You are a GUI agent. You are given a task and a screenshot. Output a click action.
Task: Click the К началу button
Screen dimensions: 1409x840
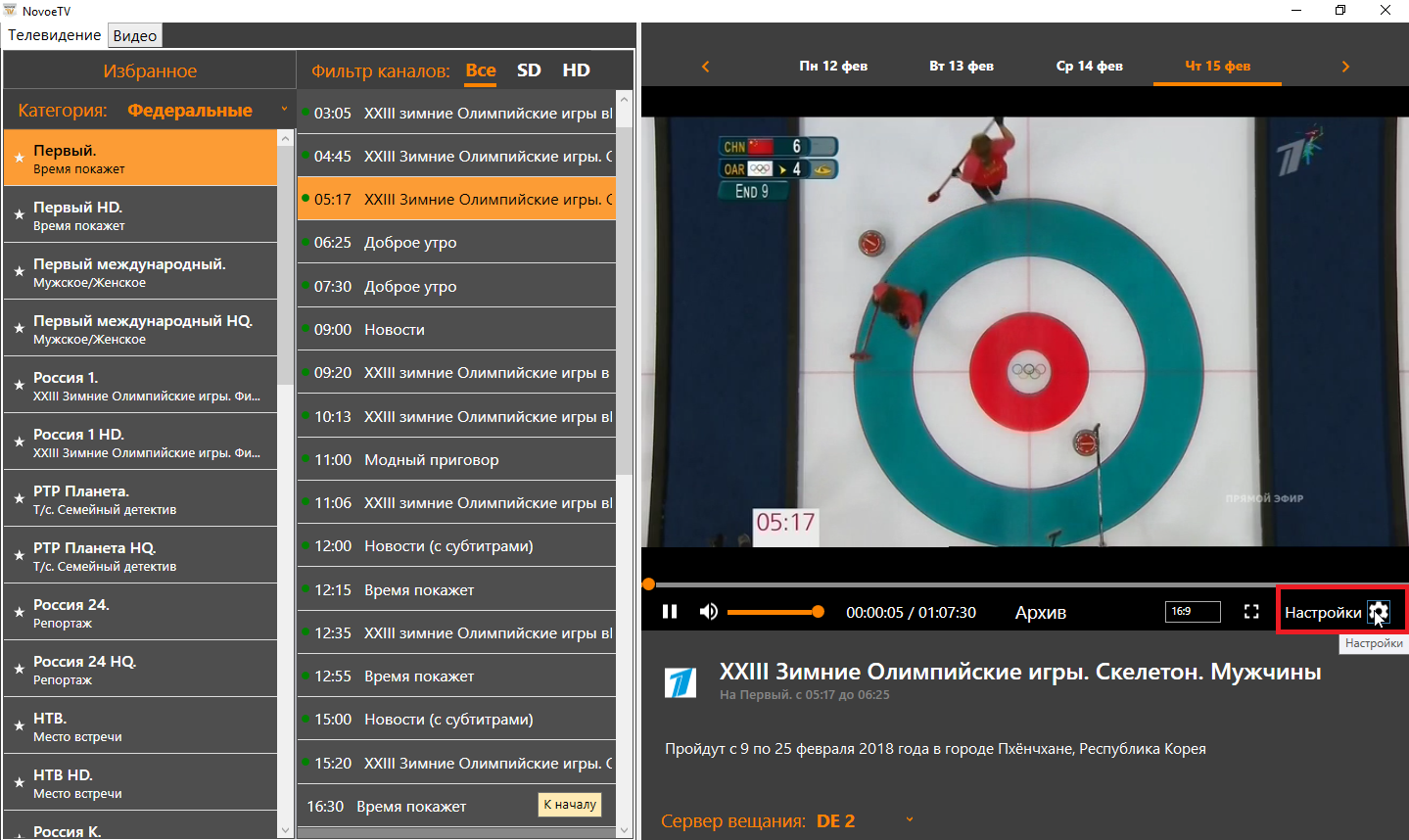click(x=570, y=804)
